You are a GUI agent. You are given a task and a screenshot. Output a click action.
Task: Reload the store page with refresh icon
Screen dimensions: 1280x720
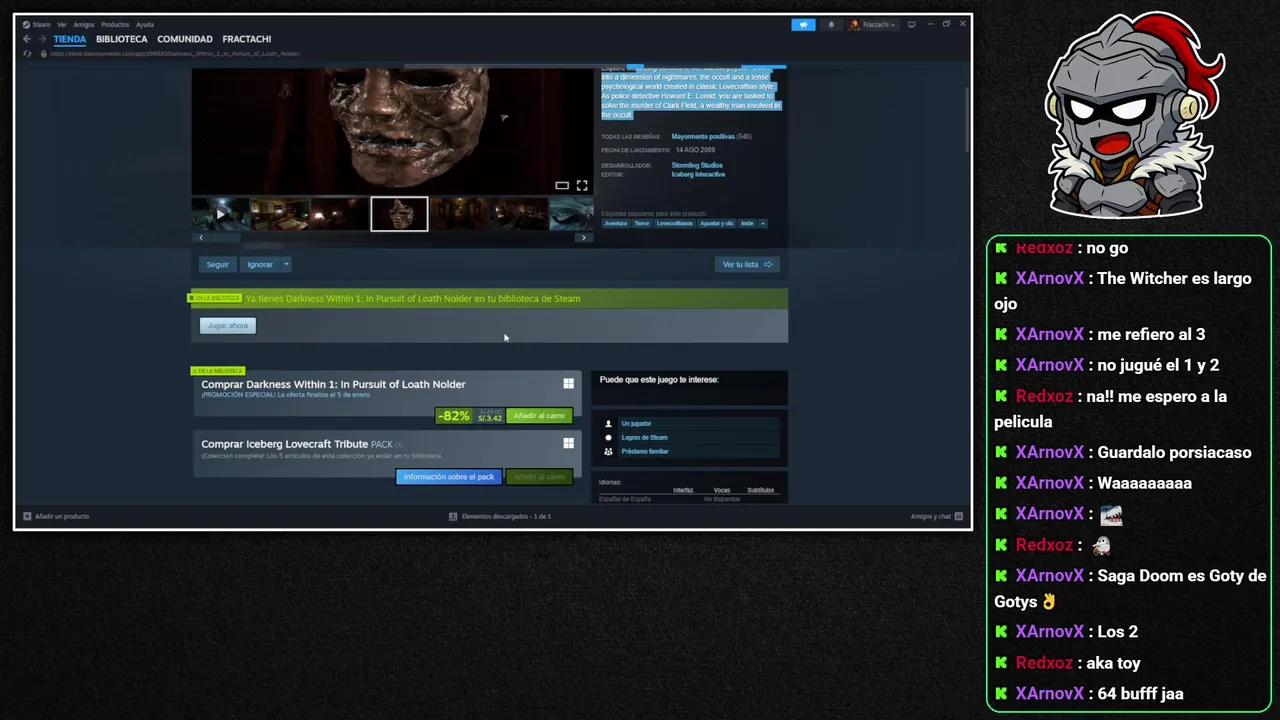point(27,53)
